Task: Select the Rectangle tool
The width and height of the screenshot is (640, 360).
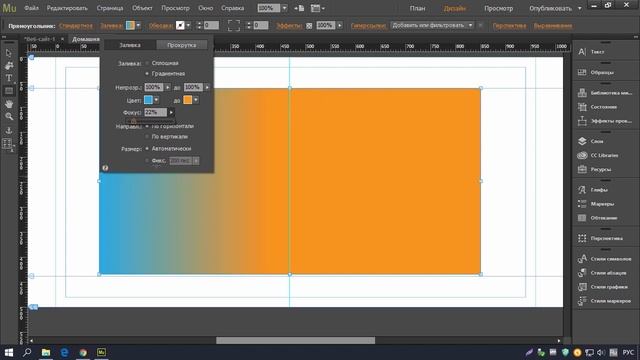Action: pyautogui.click(x=9, y=91)
